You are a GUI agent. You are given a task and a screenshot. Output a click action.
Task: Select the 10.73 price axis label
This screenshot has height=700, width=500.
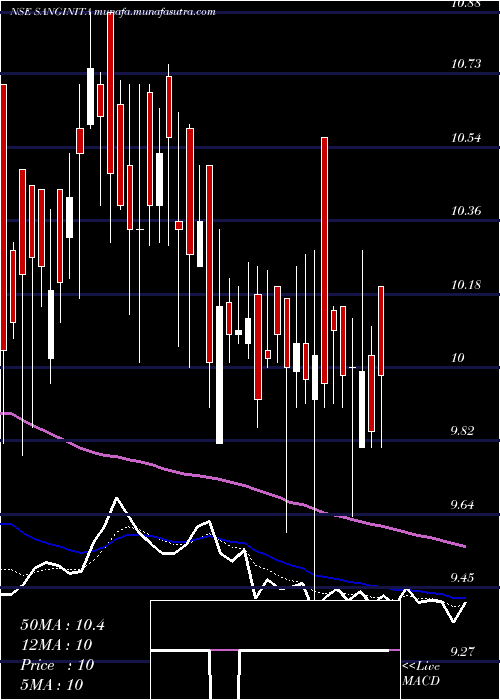point(466,64)
